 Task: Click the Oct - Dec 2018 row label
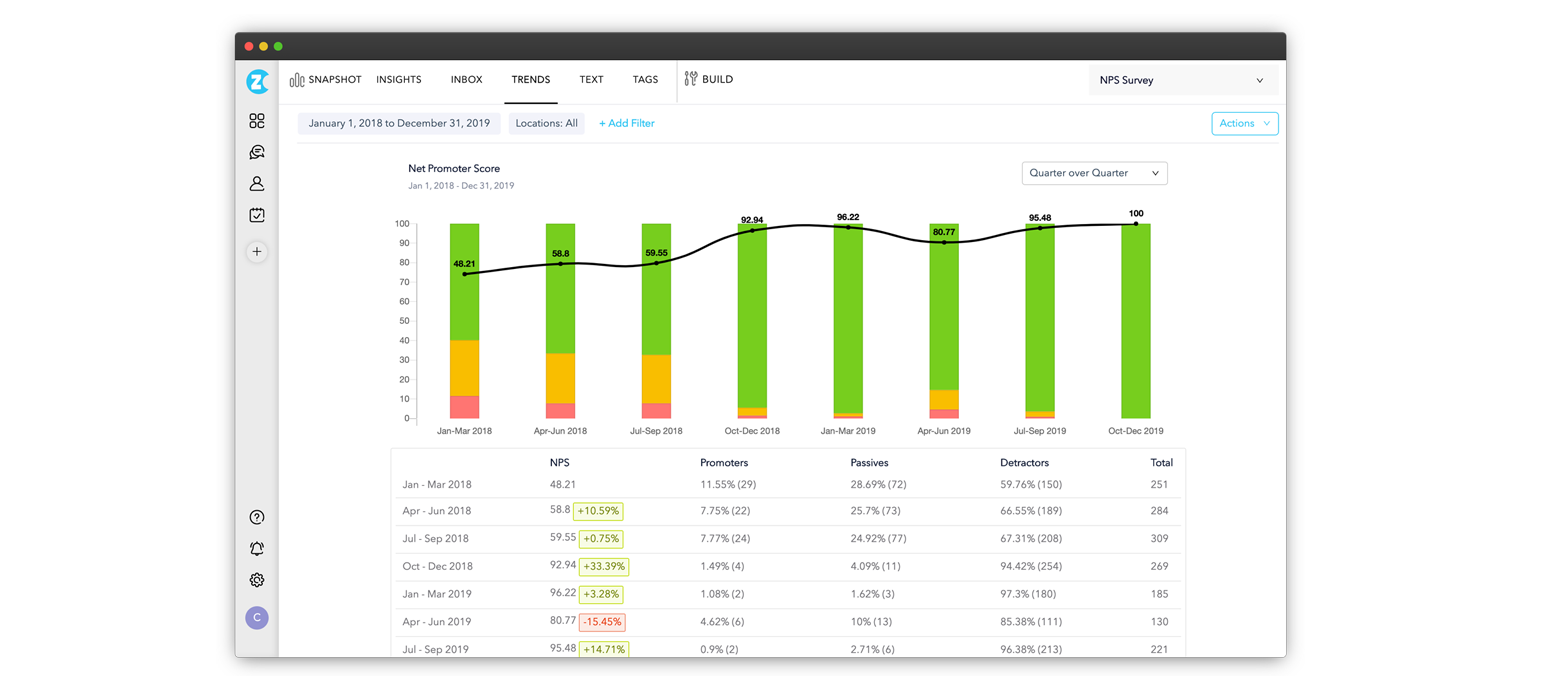436,566
